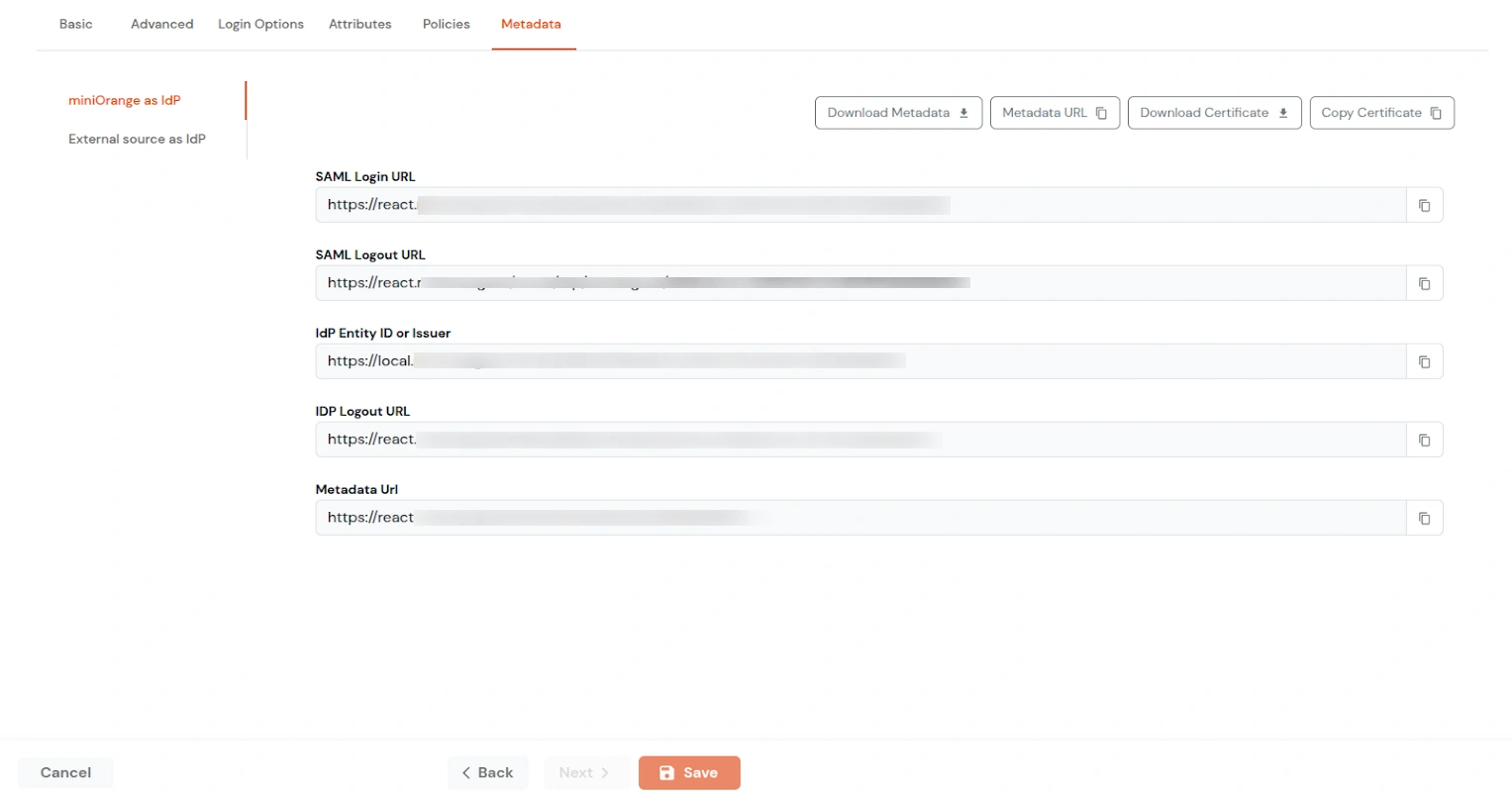Click the download icon on Download Certificate button
The width and height of the screenshot is (1512, 796).
click(1283, 112)
